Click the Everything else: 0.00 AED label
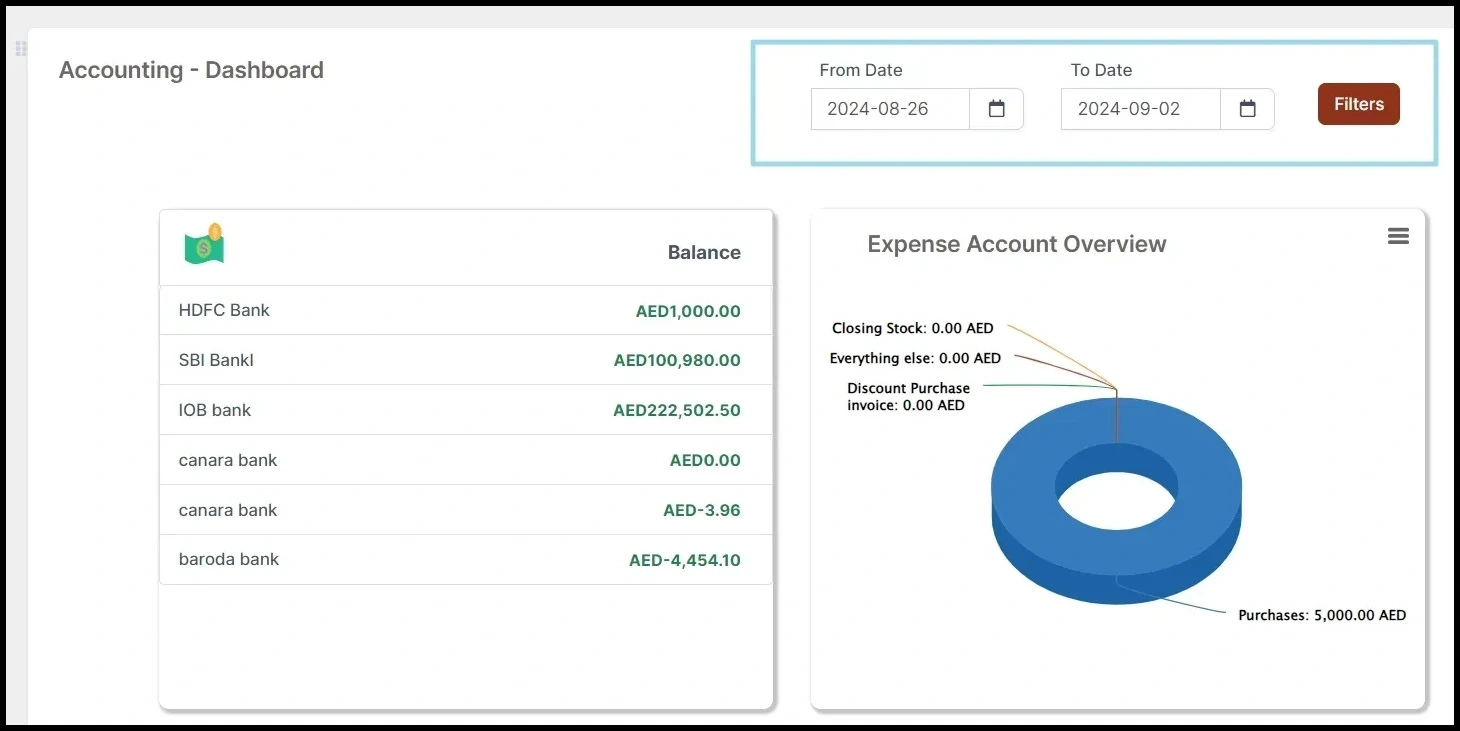 point(915,358)
